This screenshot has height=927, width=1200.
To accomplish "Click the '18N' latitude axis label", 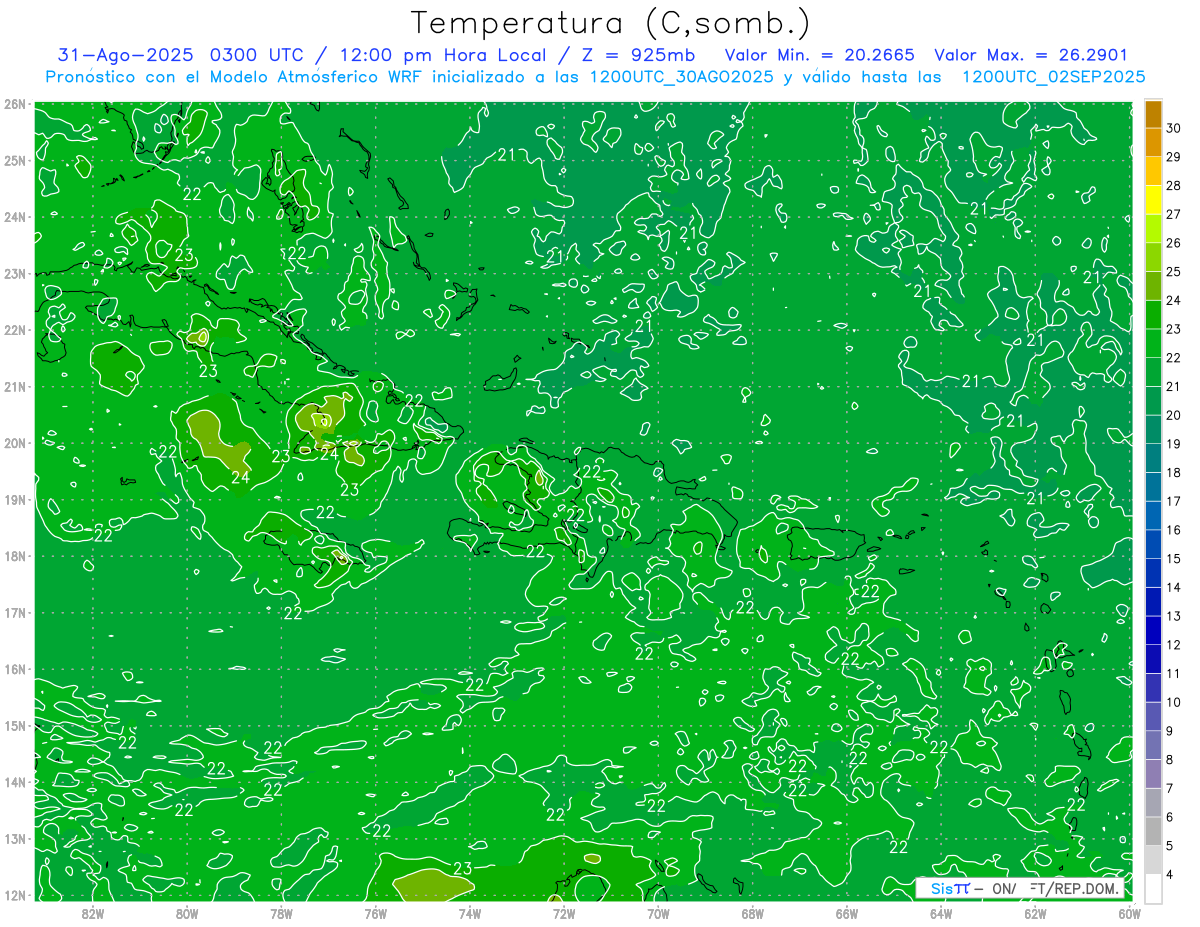I will (x=14, y=556).
